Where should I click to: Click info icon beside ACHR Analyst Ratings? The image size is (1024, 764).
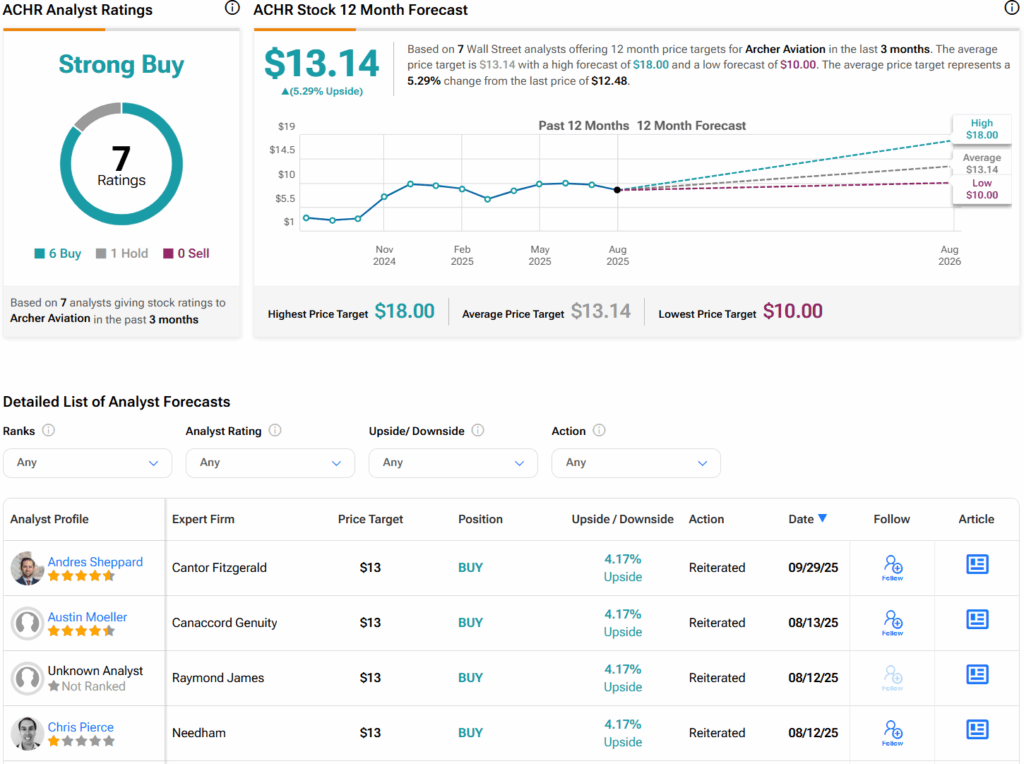pyautogui.click(x=232, y=9)
